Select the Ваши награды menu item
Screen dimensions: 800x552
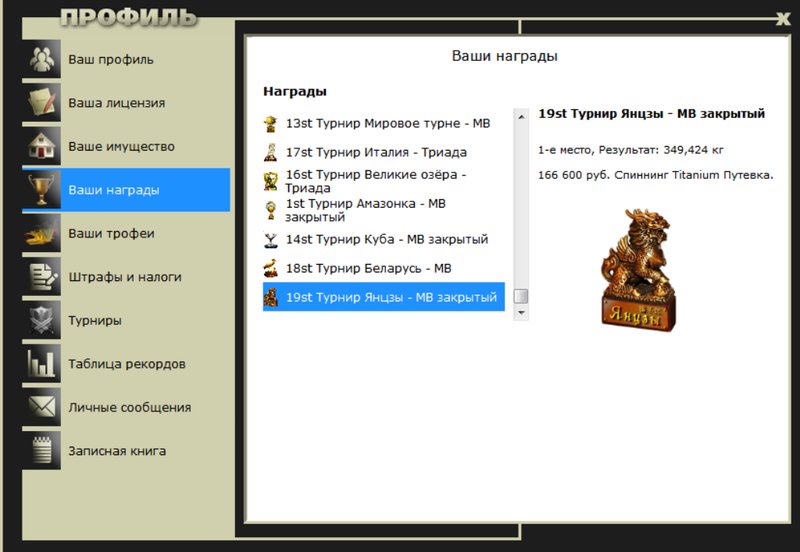[126, 190]
